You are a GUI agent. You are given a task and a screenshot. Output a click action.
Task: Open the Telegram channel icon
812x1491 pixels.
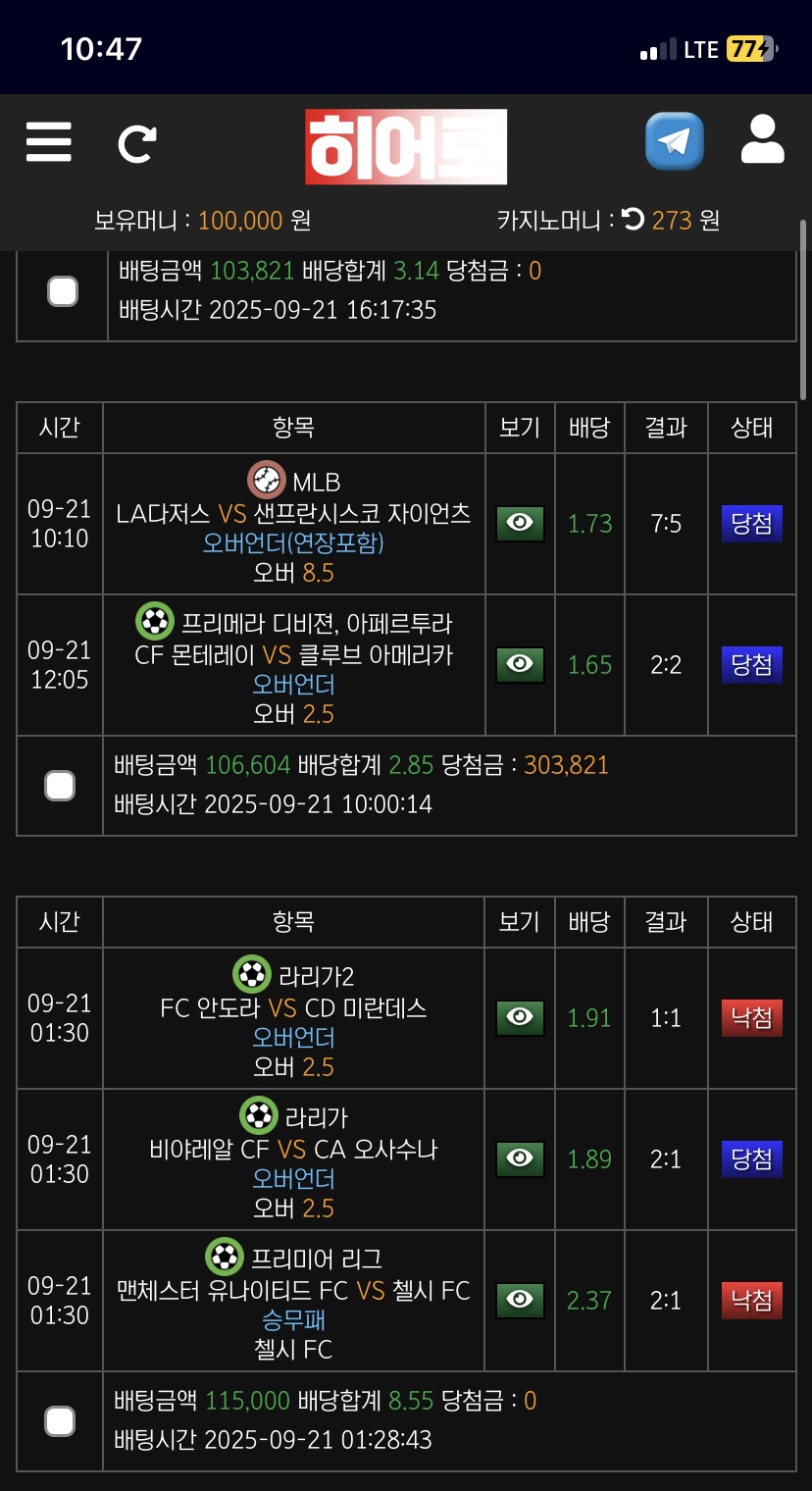coord(674,141)
